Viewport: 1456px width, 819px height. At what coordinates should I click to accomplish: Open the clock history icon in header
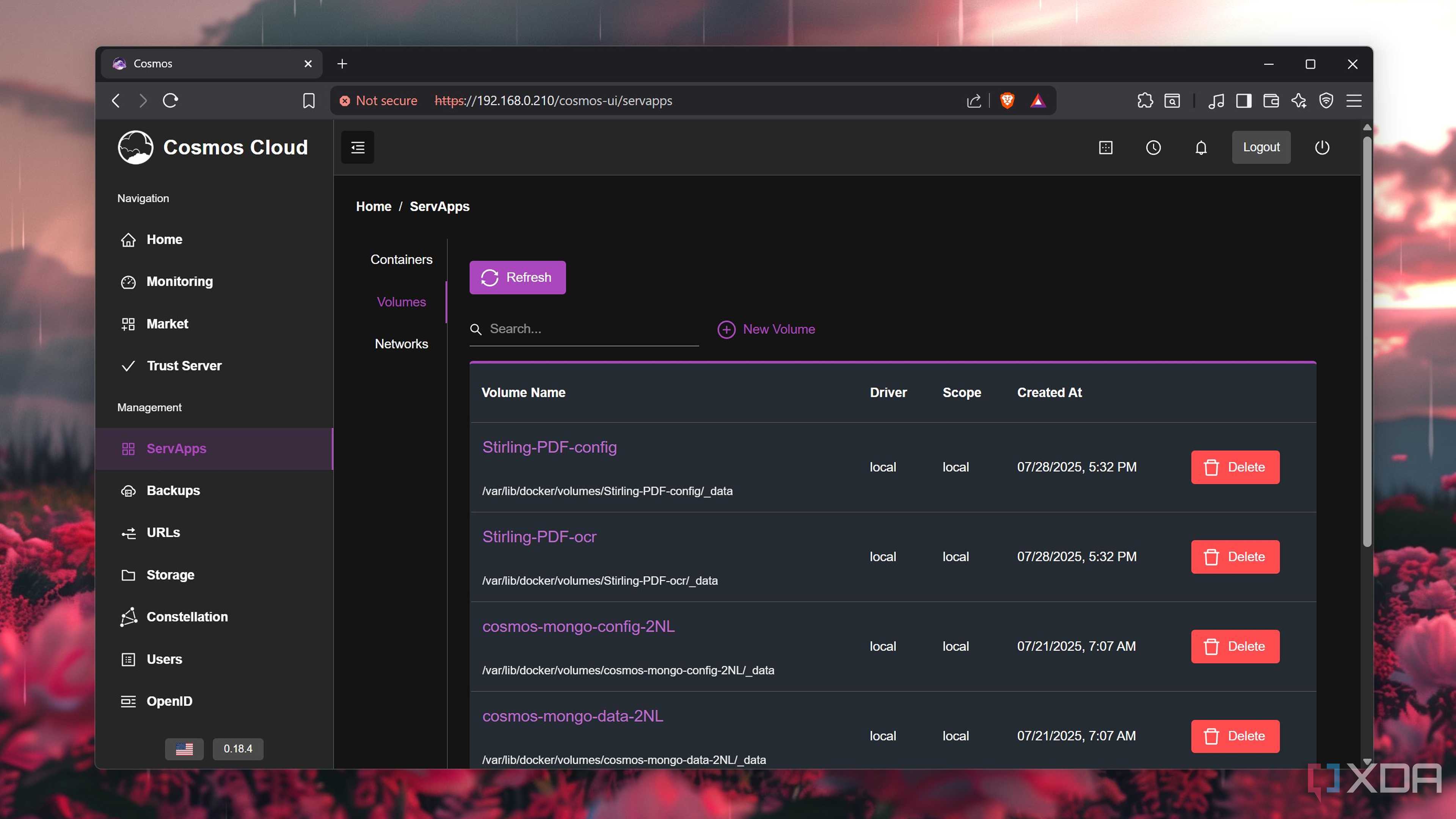click(1153, 147)
